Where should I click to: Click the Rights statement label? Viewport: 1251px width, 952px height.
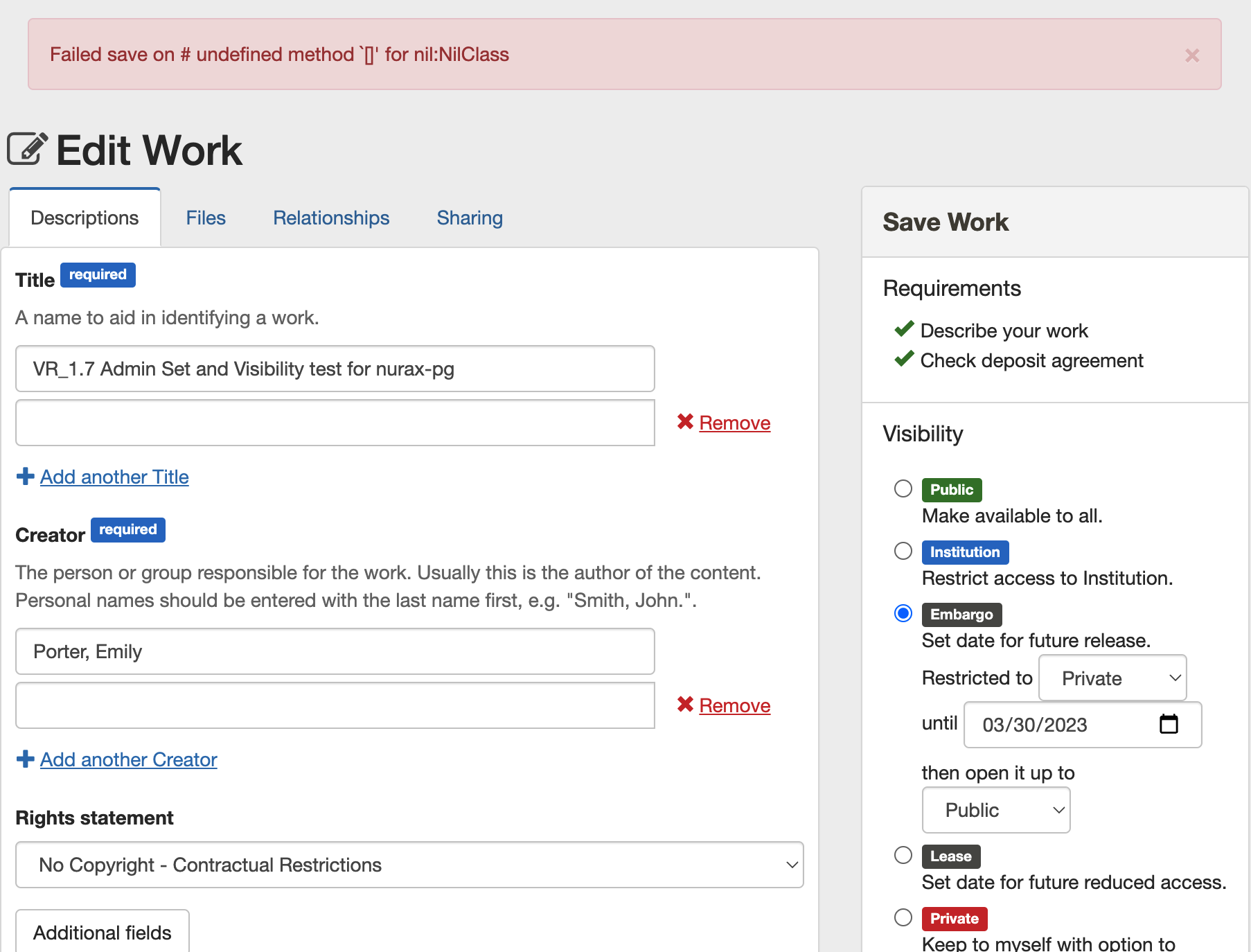94,818
